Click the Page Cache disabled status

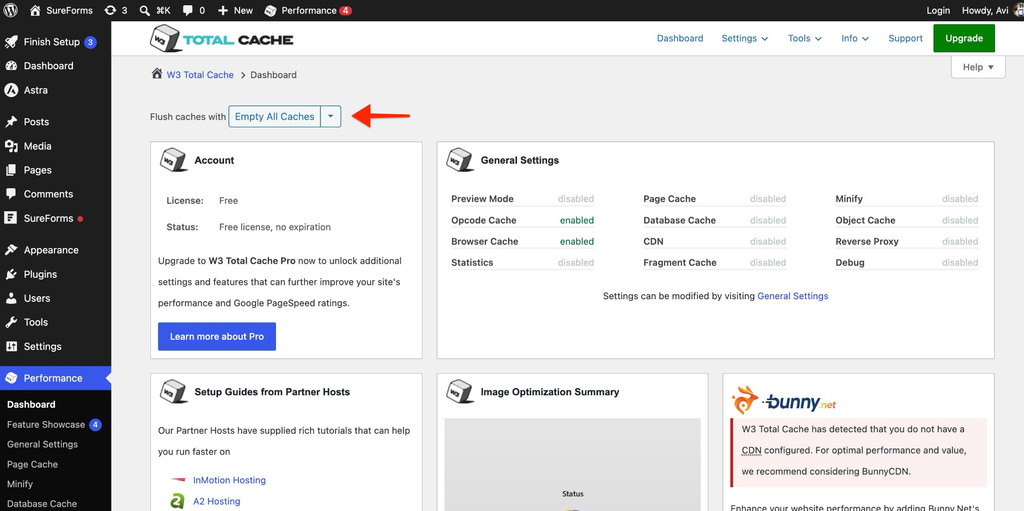pyautogui.click(x=768, y=199)
